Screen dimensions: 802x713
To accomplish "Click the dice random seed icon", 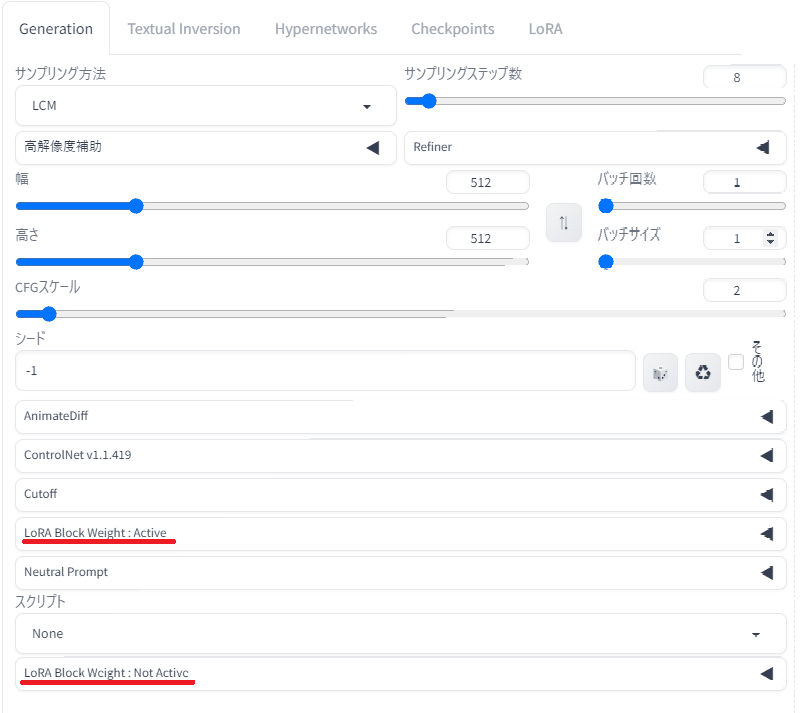I will [x=660, y=373].
